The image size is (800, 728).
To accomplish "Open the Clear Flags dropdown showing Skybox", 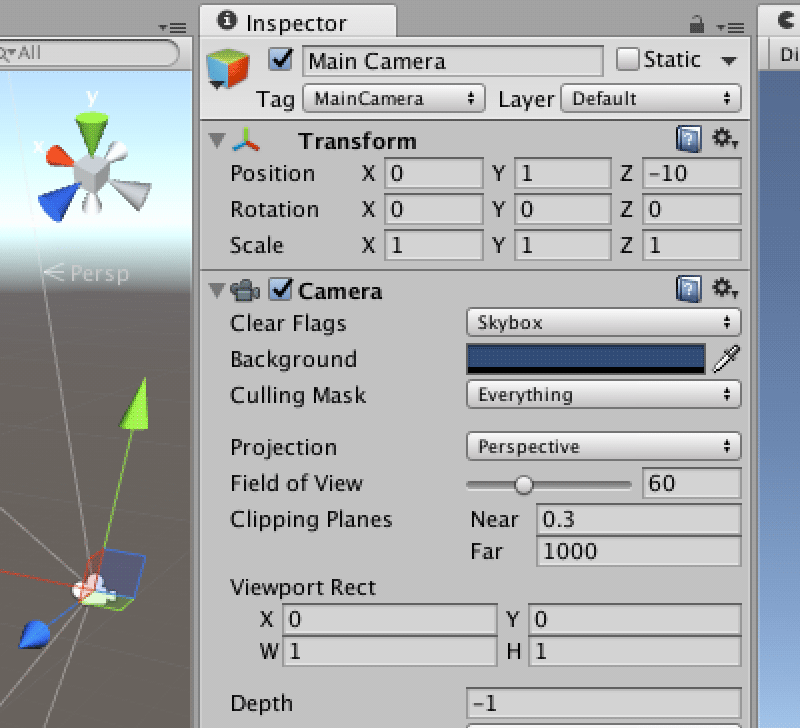I will click(x=604, y=322).
